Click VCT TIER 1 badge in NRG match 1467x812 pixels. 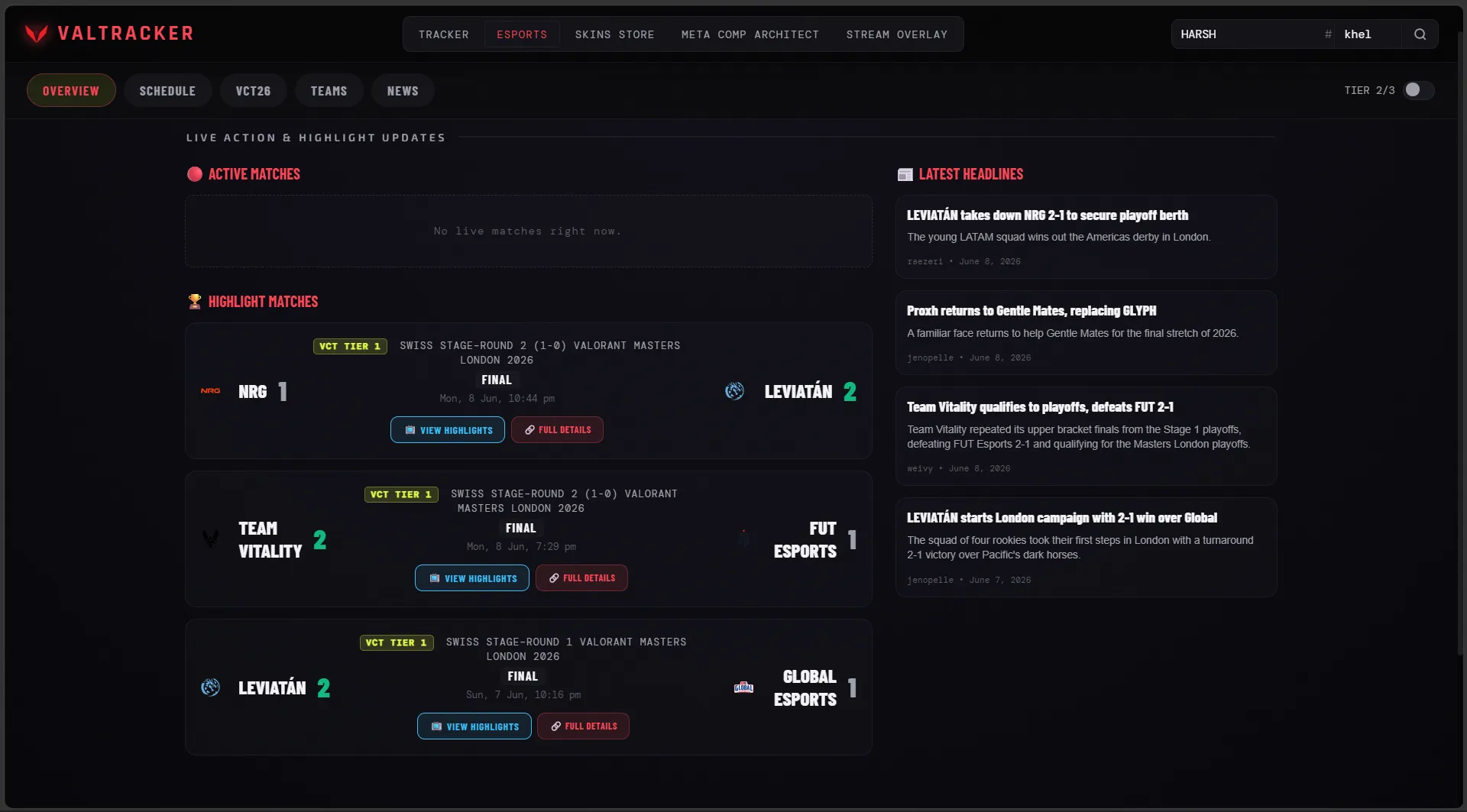pyautogui.click(x=350, y=346)
